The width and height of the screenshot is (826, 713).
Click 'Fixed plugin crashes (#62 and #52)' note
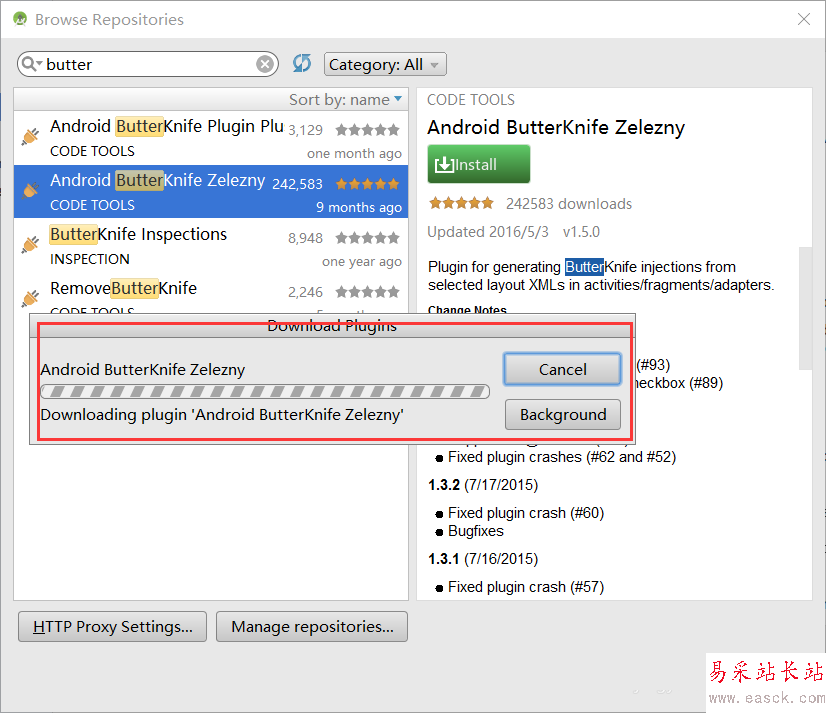[x=562, y=457]
